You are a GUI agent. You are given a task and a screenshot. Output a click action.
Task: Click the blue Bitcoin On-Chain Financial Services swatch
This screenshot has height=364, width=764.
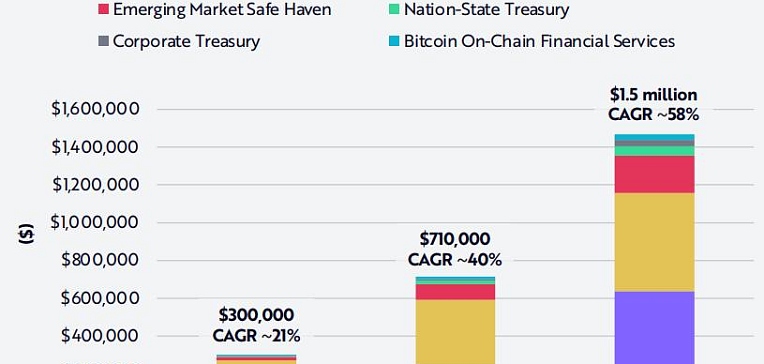(395, 41)
